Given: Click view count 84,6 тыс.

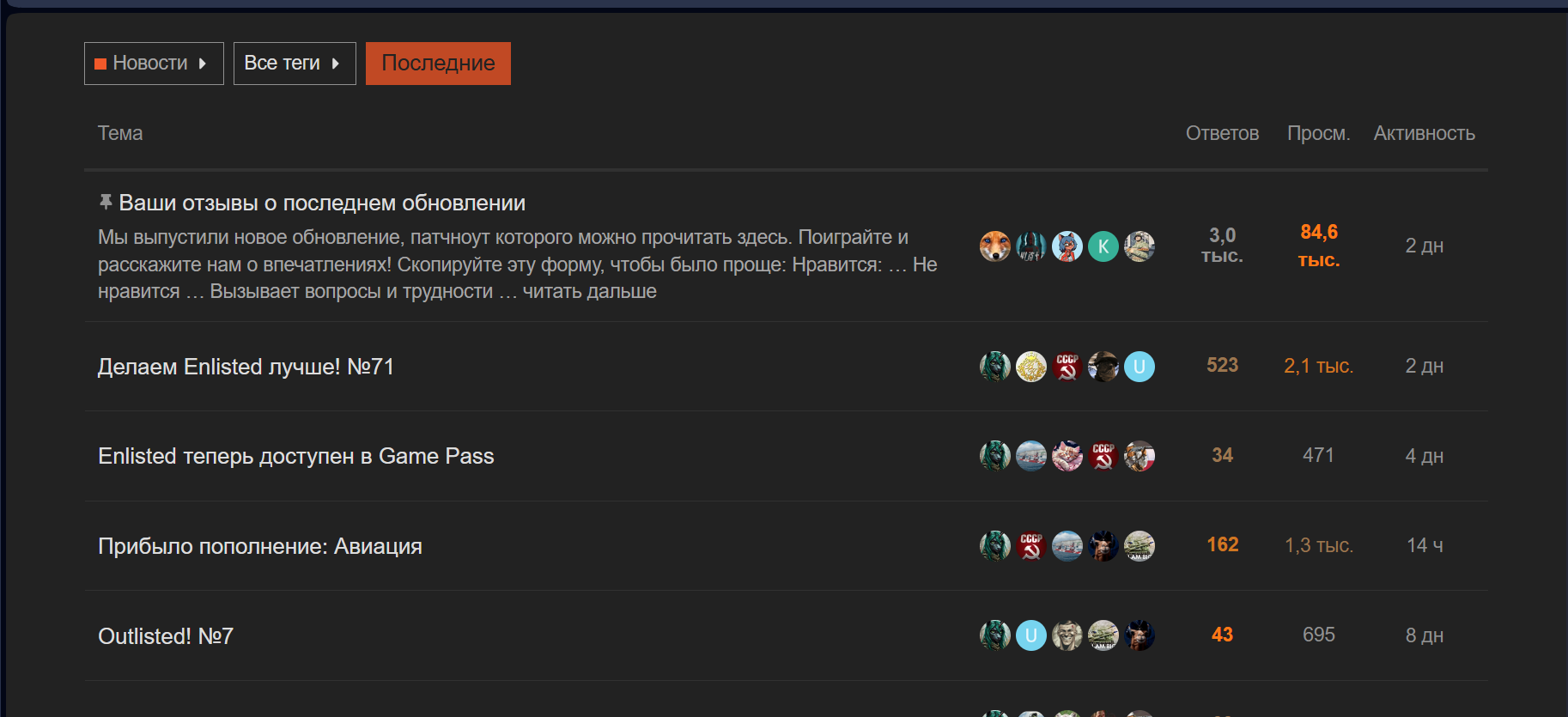Looking at the screenshot, I should coord(1319,246).
